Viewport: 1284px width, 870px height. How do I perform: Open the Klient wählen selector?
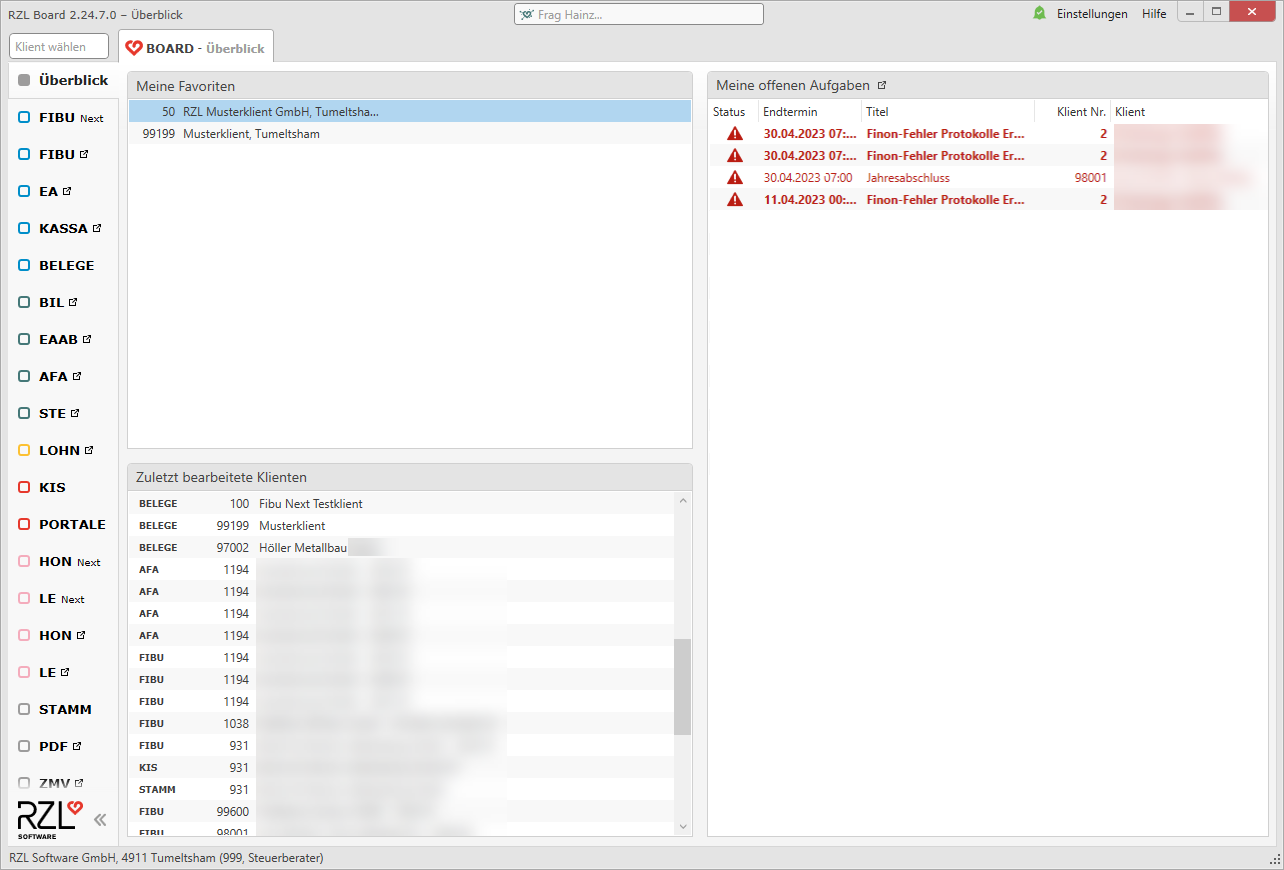click(58, 46)
